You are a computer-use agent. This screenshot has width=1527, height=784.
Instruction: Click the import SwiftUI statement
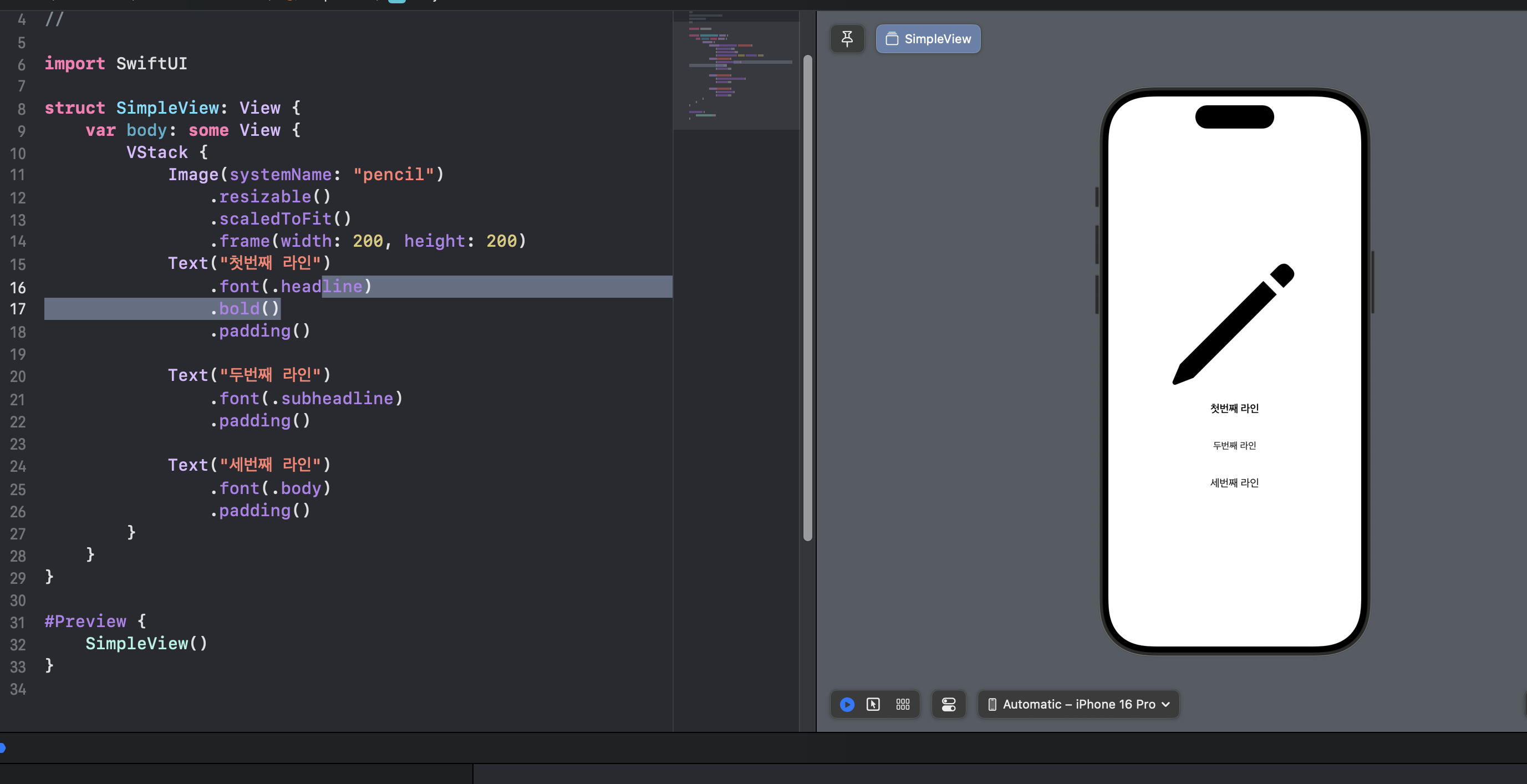pos(115,63)
